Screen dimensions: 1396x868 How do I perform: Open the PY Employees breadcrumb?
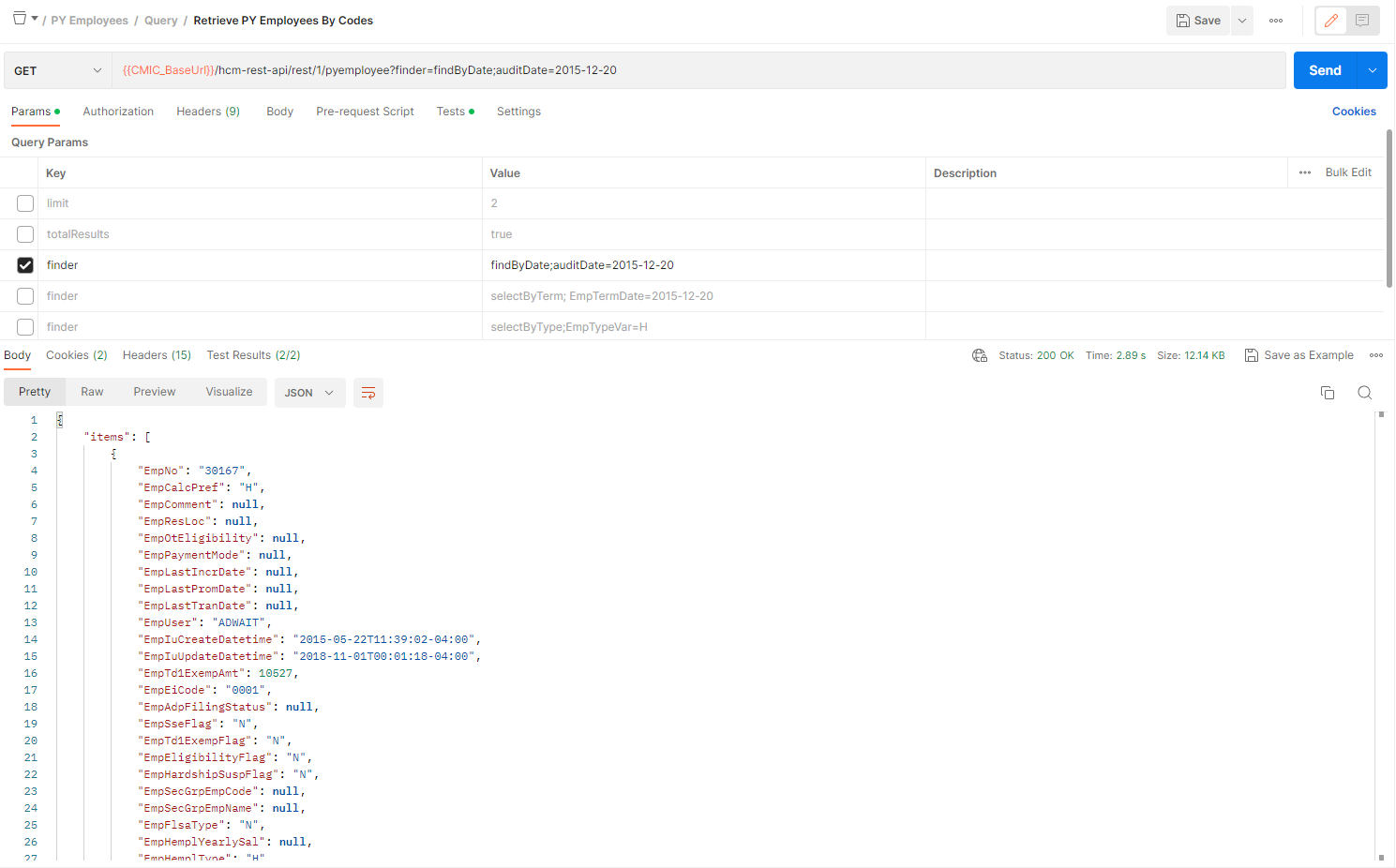89,21
